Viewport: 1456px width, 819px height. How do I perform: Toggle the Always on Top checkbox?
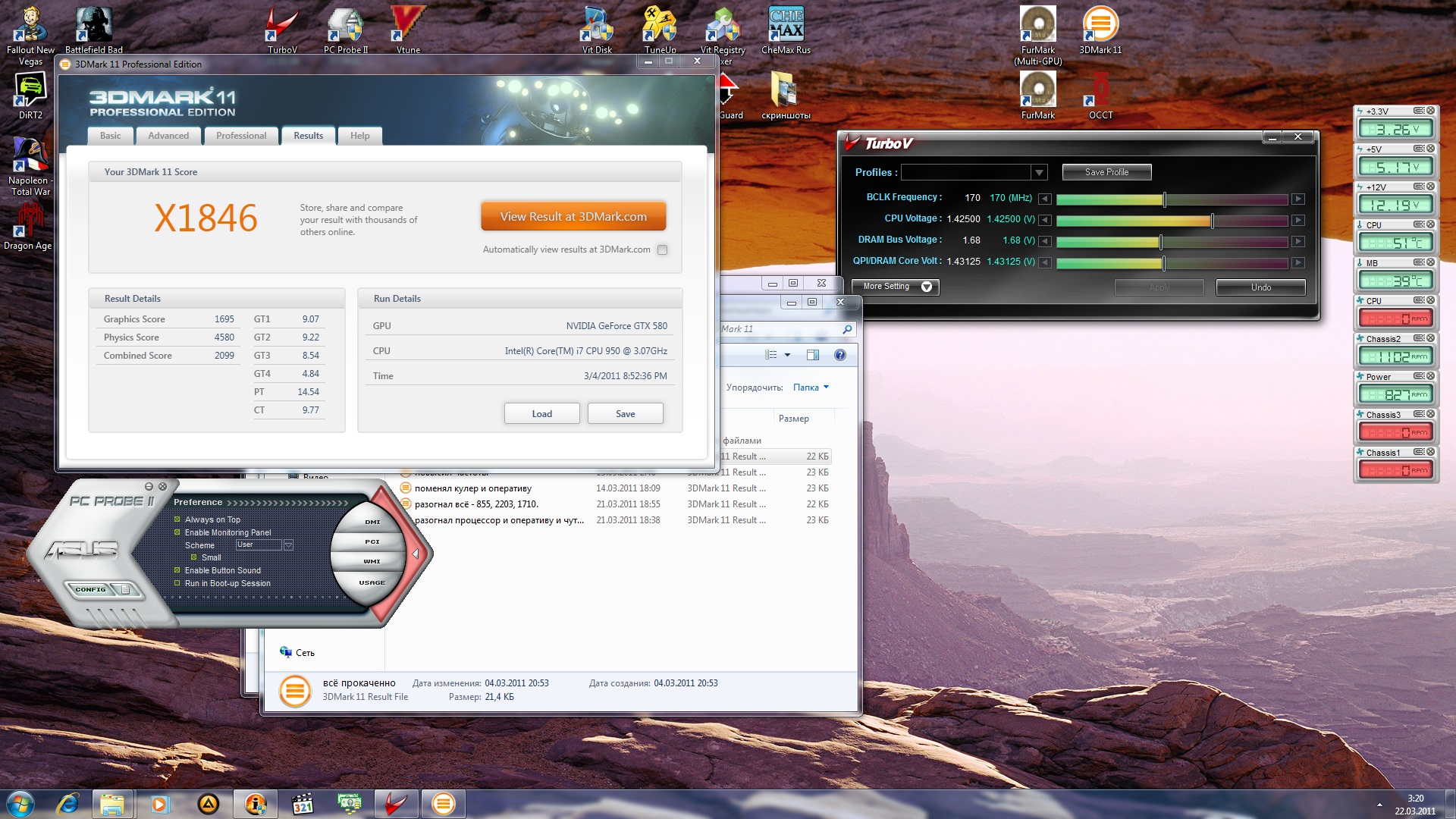click(177, 519)
